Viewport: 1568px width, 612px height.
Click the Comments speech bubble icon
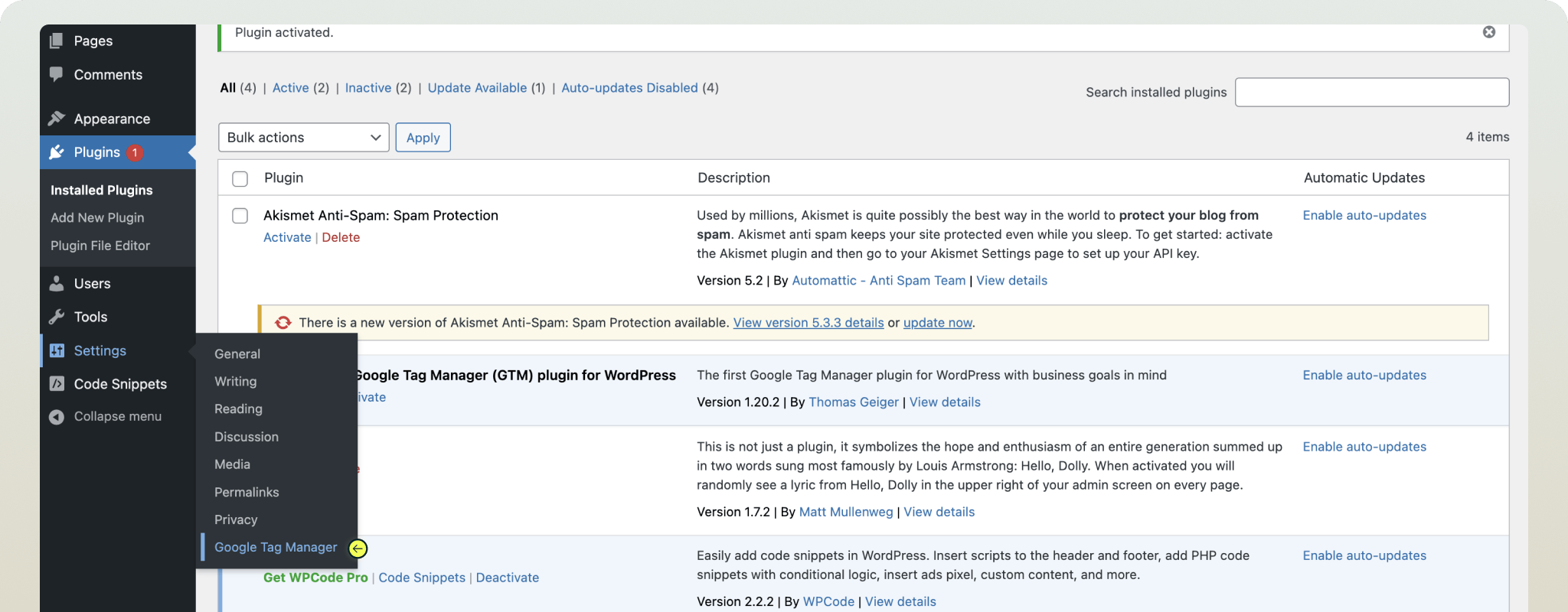[x=57, y=74]
